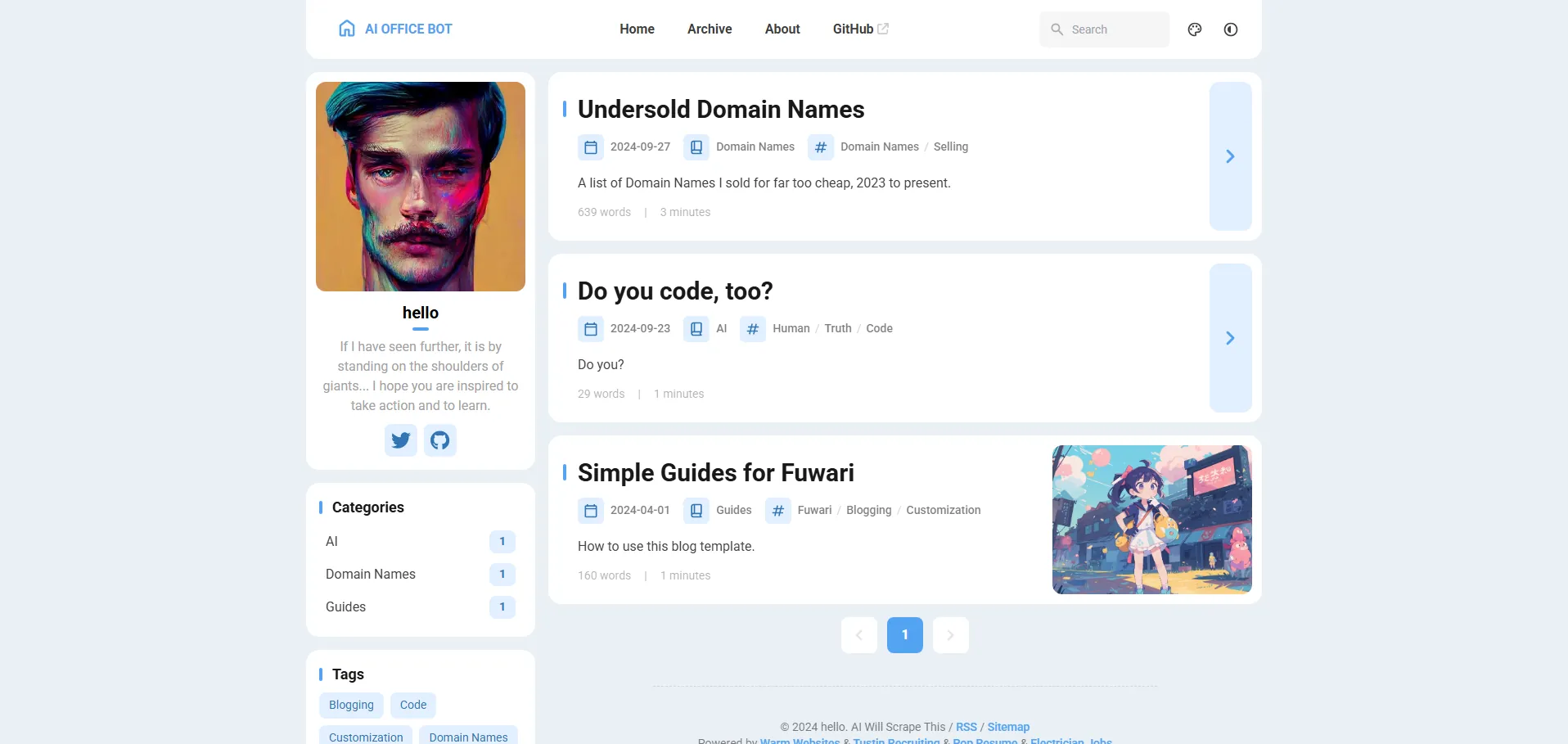The image size is (1568, 744).
Task: Open the theme color palette picker
Action: click(x=1195, y=29)
